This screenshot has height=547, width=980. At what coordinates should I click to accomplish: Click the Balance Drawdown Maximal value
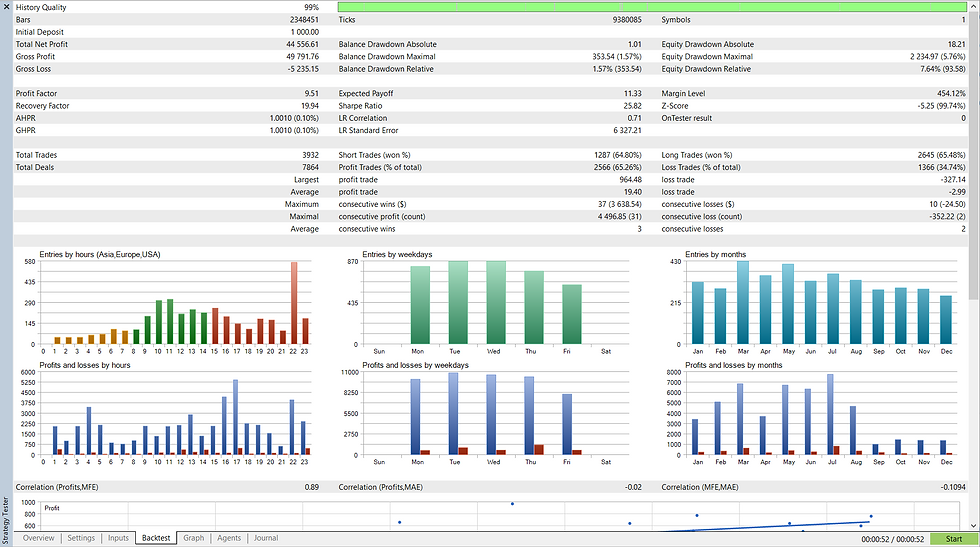point(617,57)
